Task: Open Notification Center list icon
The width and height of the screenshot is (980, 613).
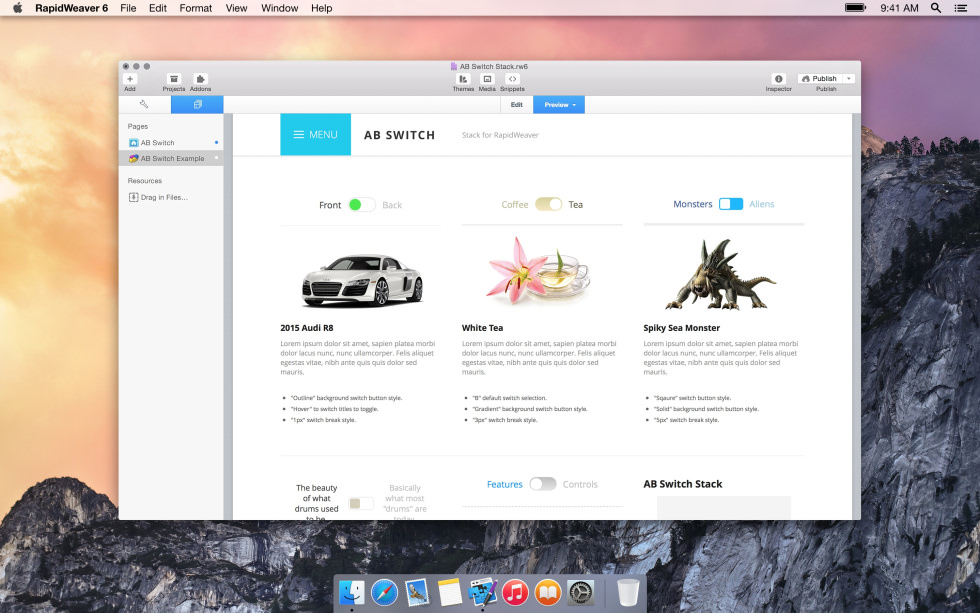Action: [961, 8]
